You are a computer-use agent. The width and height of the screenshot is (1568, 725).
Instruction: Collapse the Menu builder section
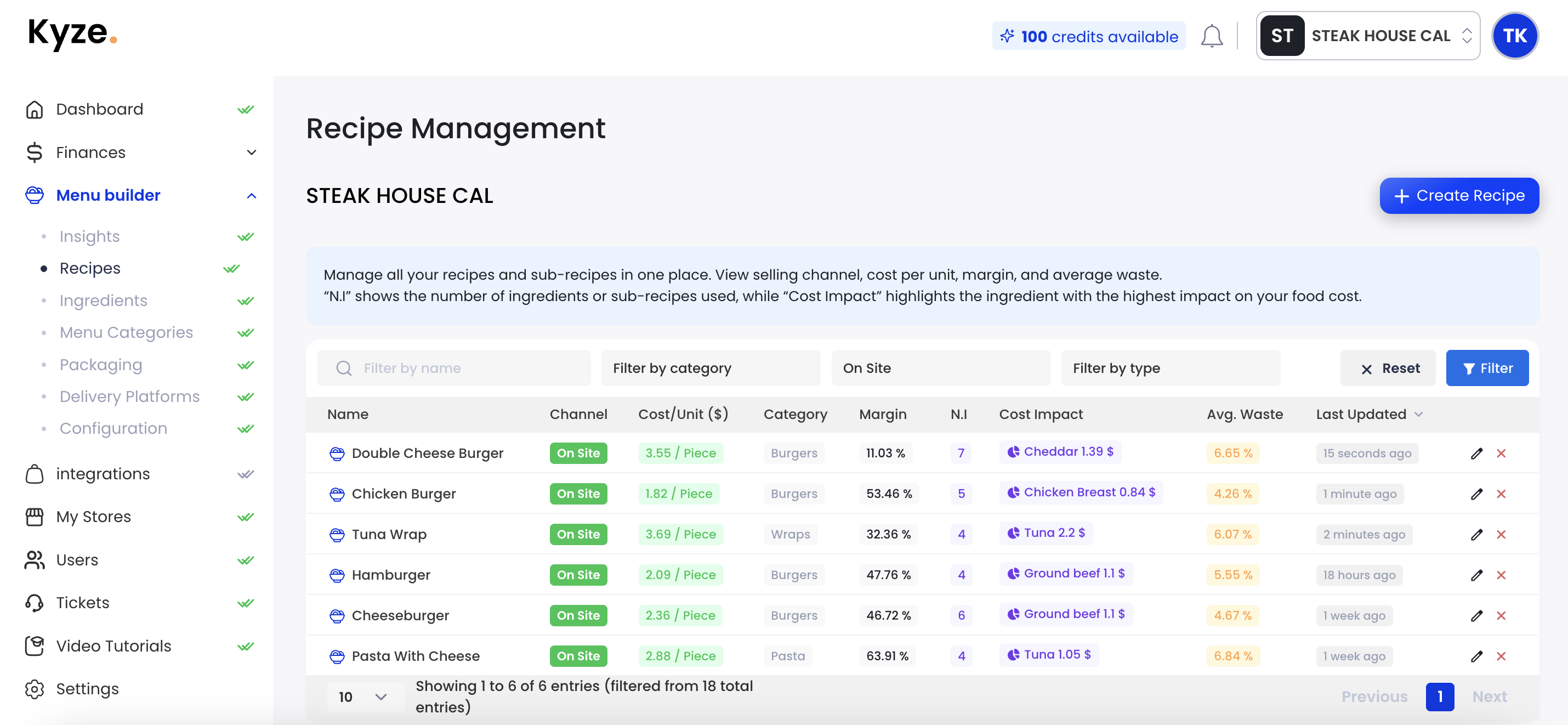click(x=251, y=195)
